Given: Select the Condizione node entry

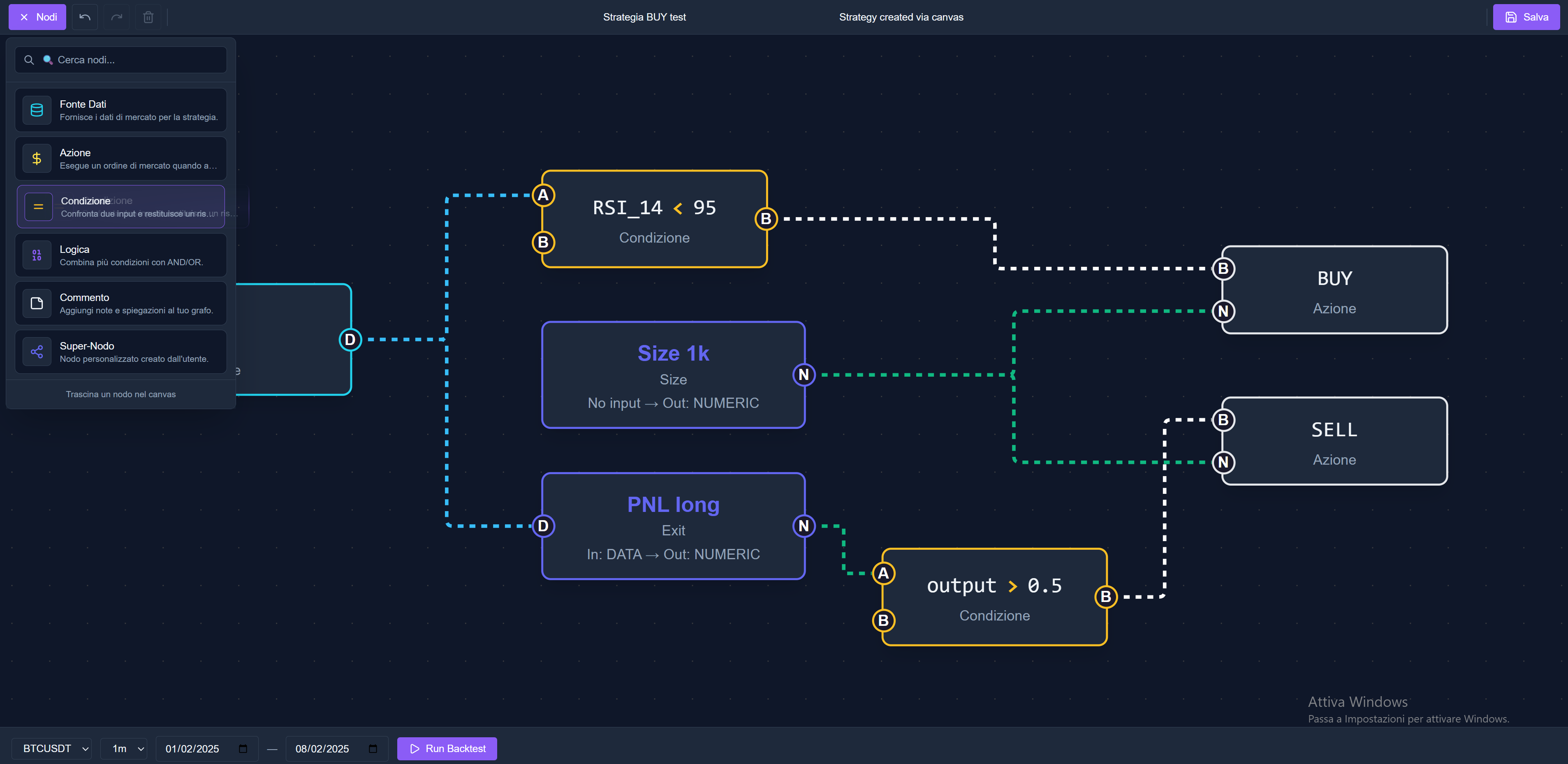Looking at the screenshot, I should (x=121, y=207).
